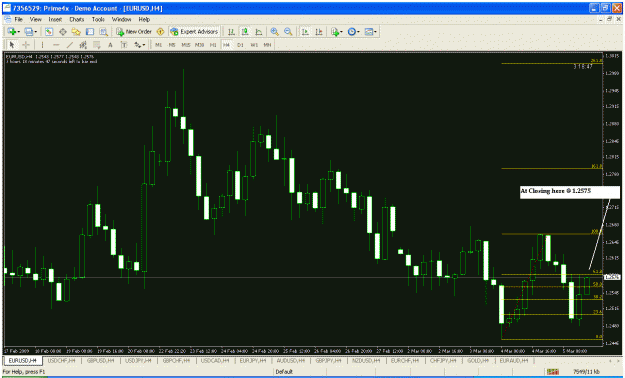Set timeframe to M15

click(186, 45)
